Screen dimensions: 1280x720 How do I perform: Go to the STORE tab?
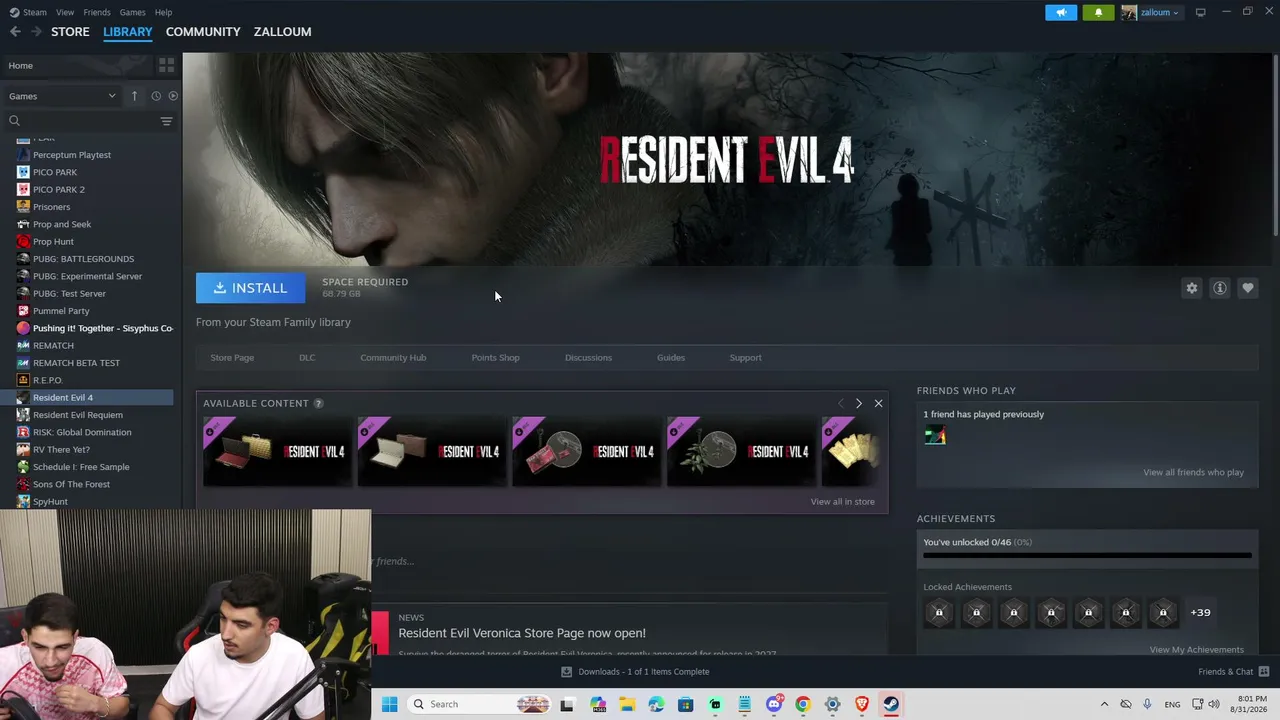coord(70,32)
